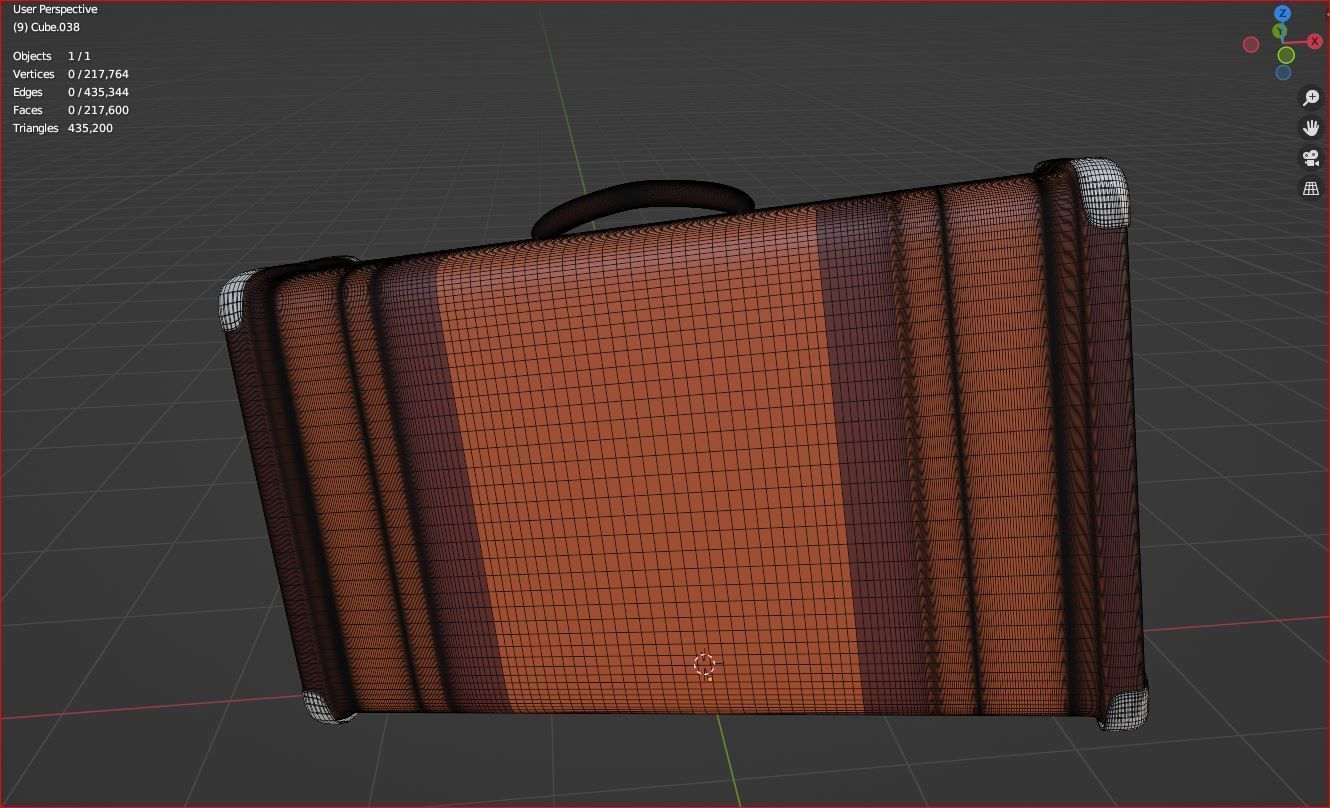This screenshot has height=808, width=1330.
Task: Click the negative Z axis gizmo circle
Action: [x=1283, y=73]
